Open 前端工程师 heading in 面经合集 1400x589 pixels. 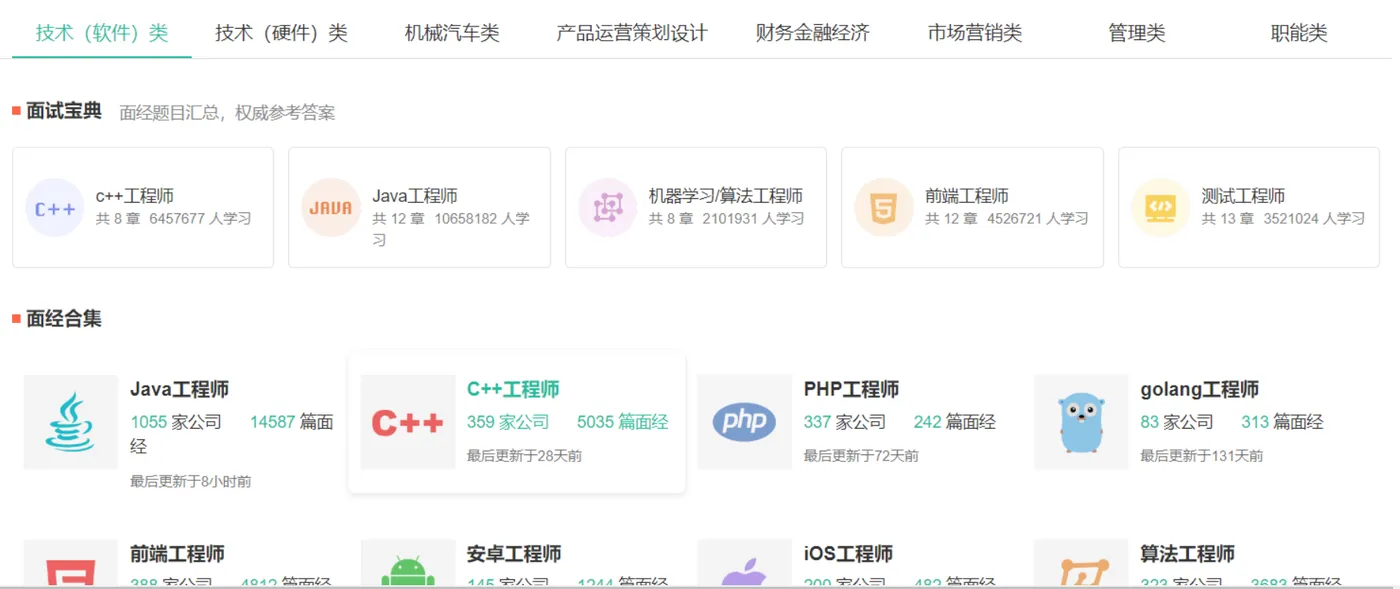coord(177,553)
